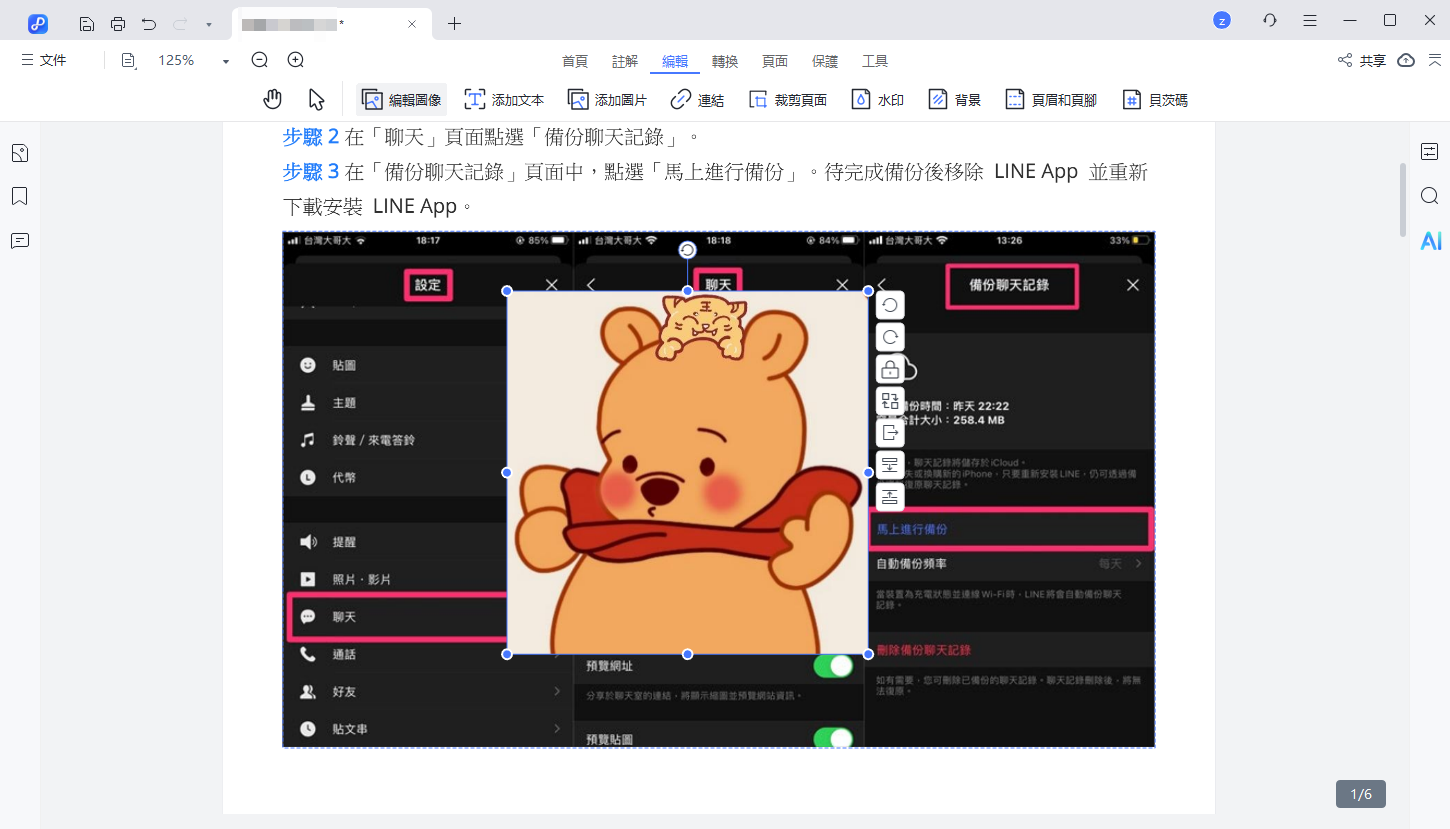Click the 步驟 2 text line
1450x829 pixels.
(492, 136)
